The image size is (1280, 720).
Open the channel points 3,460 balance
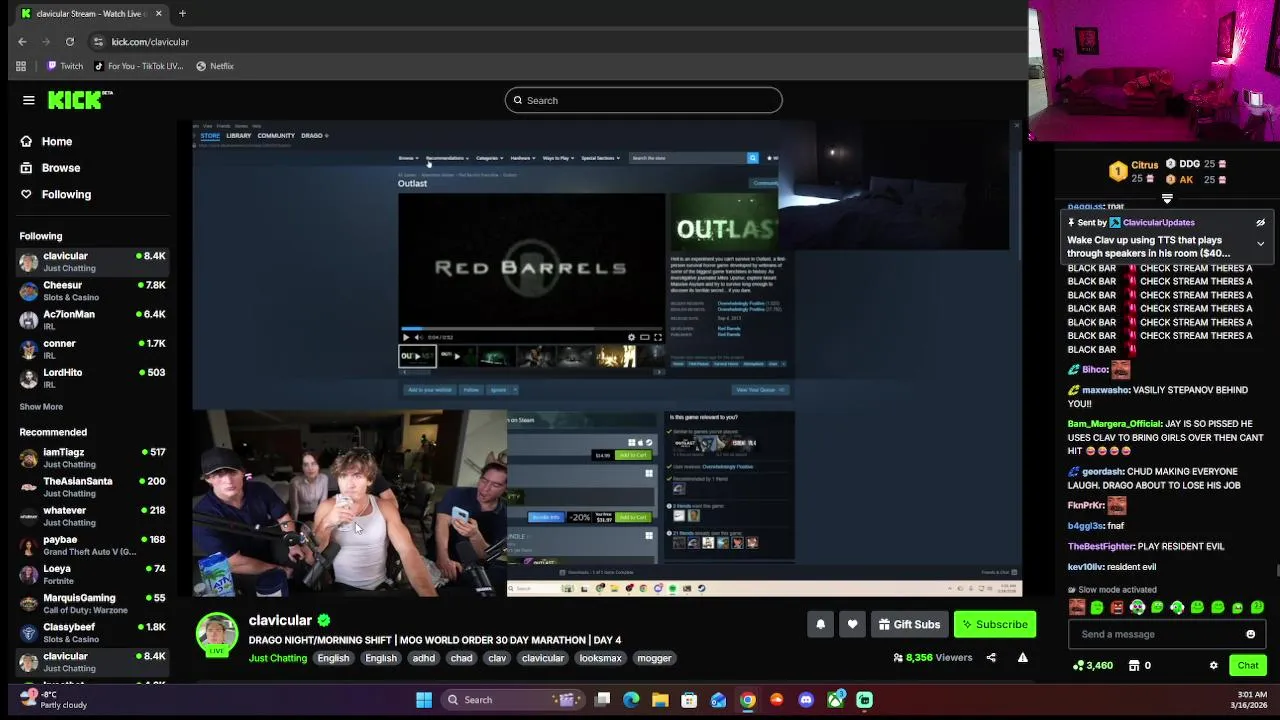point(1092,665)
